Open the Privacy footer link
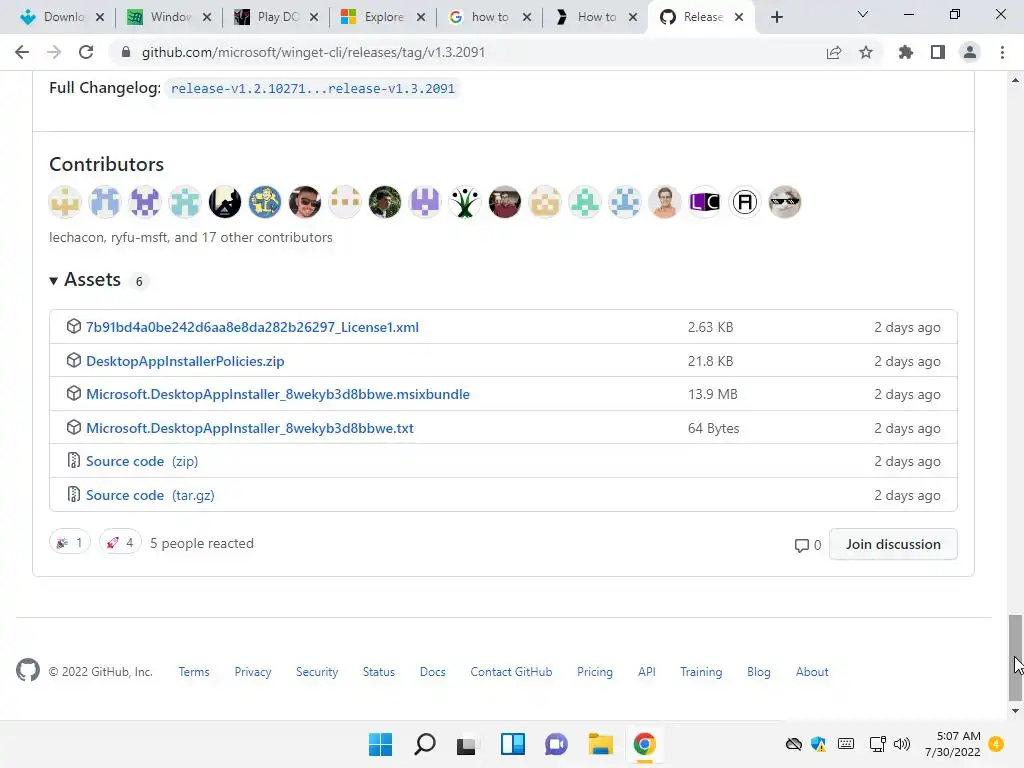 point(253,671)
